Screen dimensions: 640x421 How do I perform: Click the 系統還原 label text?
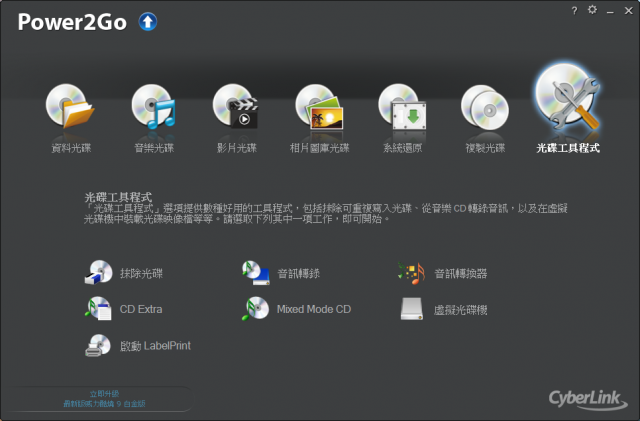pyautogui.click(x=402, y=148)
